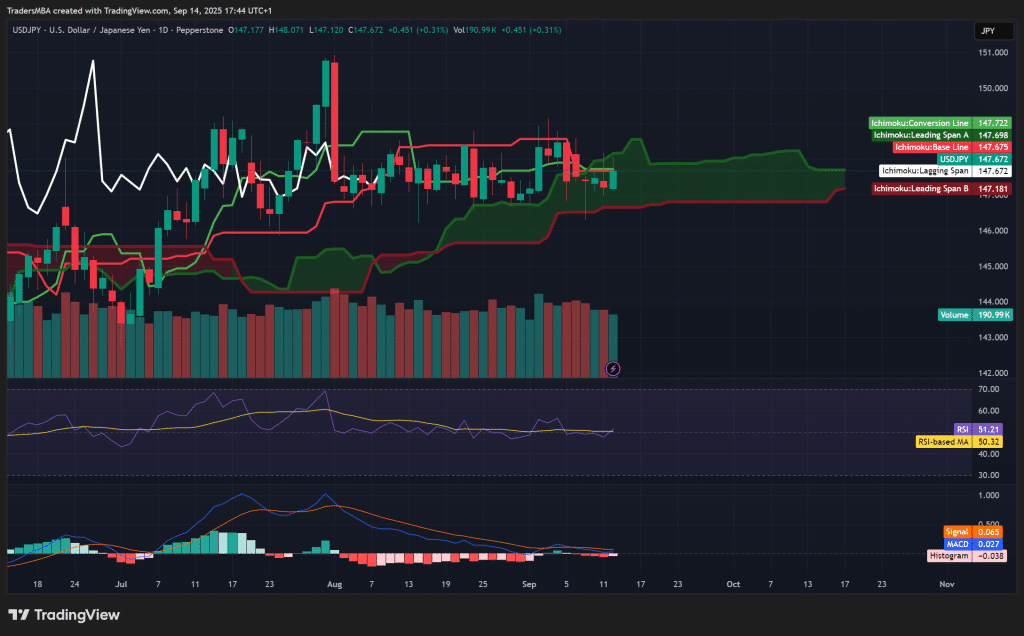The height and width of the screenshot is (636, 1024).
Task: Select the JPY currency badge at top right
Action: (992, 31)
